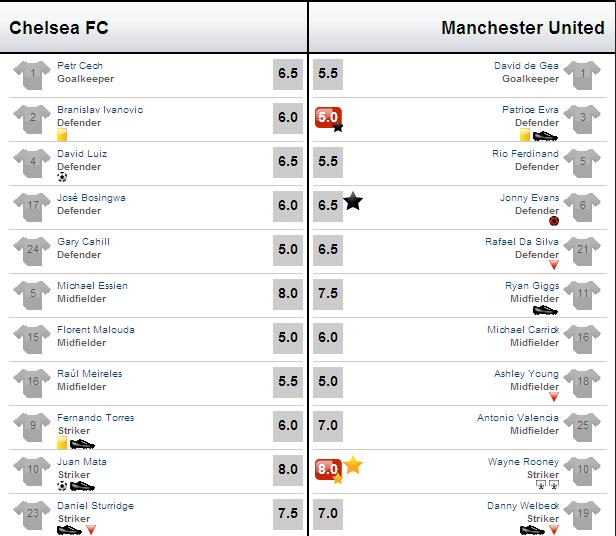Click Patrice Evra's red 5.0 rating badge
The image size is (616, 536).
328,117
